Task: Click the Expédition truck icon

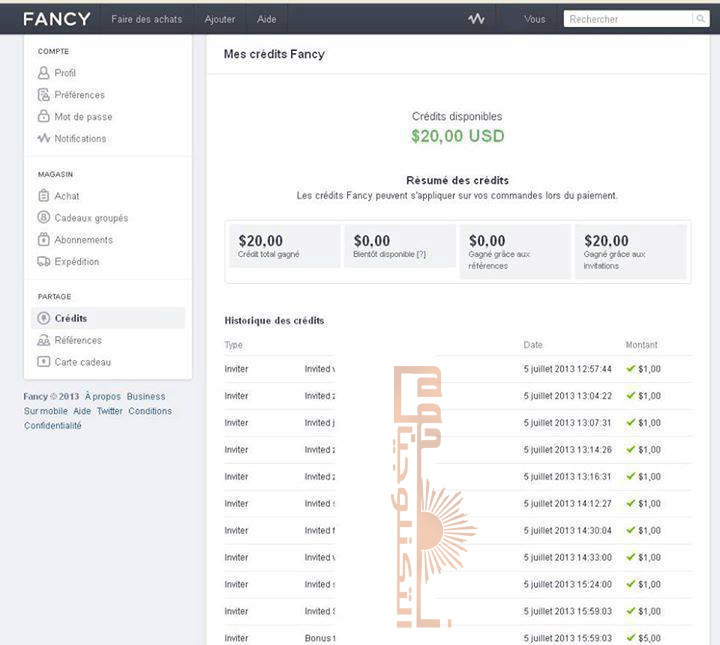Action: 44,261
